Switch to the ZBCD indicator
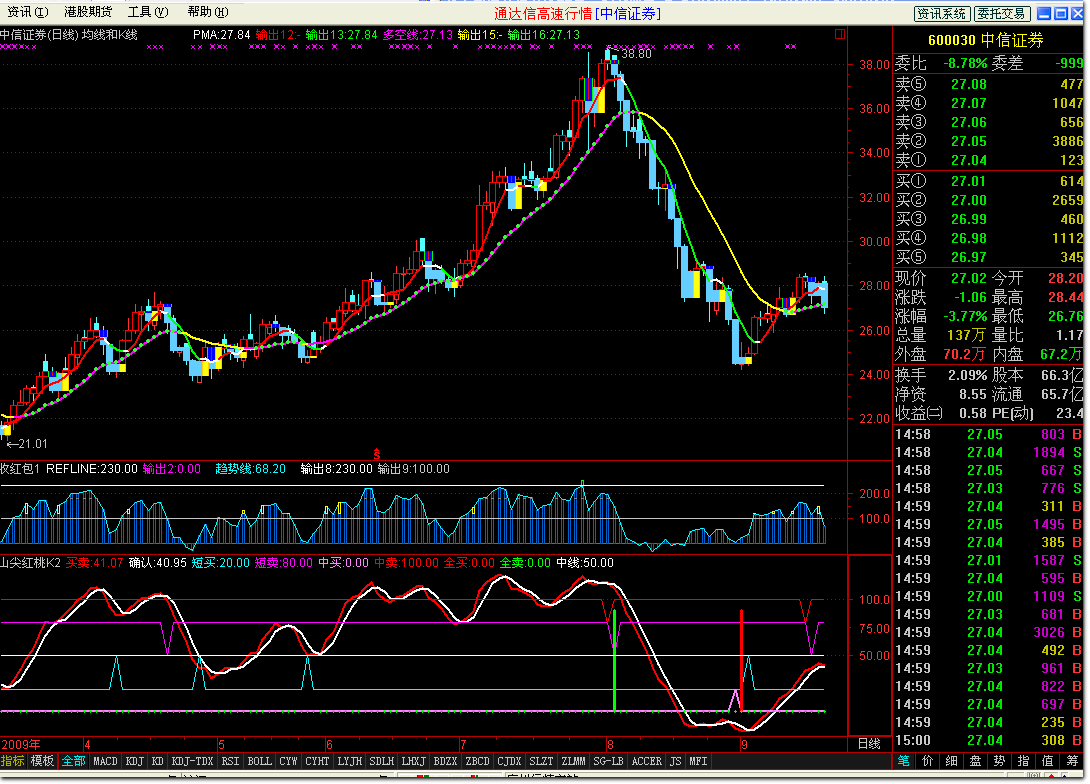 pos(478,761)
